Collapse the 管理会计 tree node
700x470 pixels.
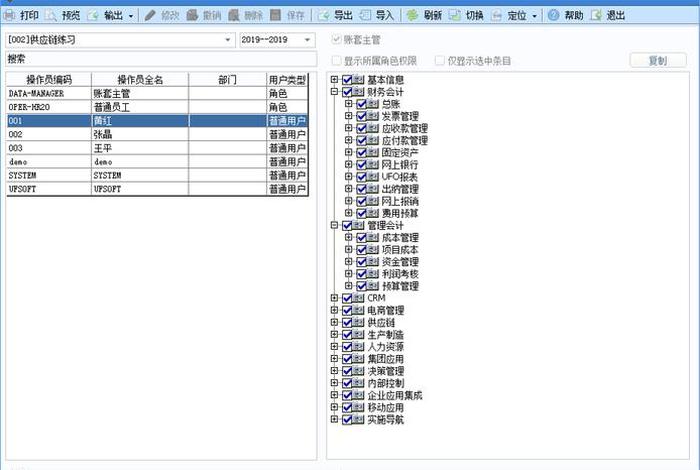tap(334, 225)
